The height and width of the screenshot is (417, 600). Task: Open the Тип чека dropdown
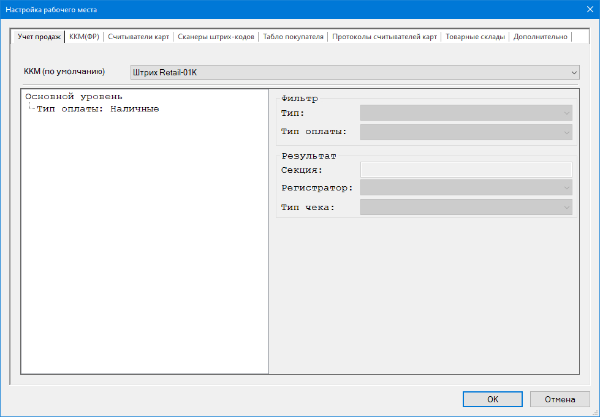point(465,207)
